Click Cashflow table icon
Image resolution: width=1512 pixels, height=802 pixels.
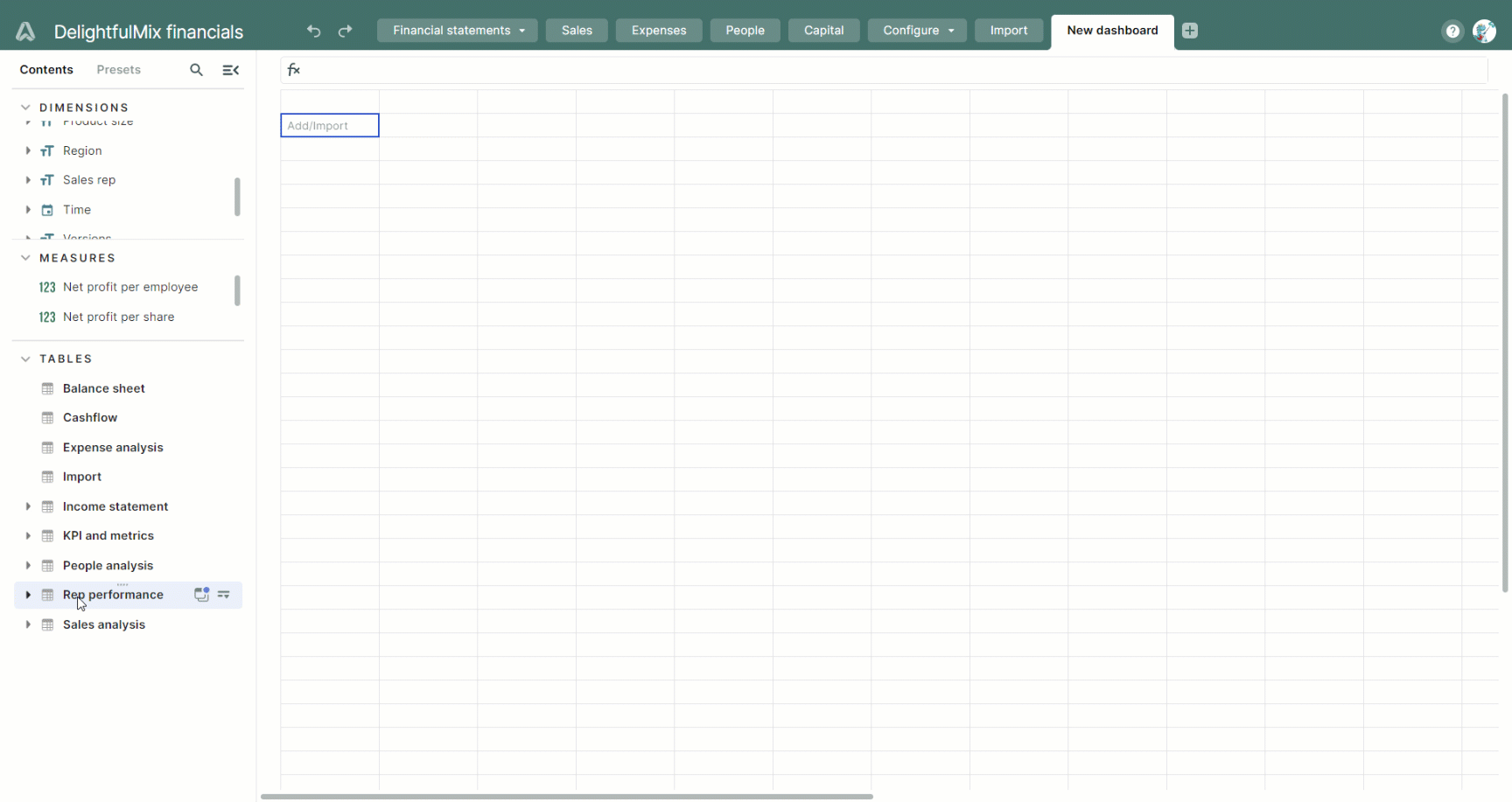coord(48,418)
